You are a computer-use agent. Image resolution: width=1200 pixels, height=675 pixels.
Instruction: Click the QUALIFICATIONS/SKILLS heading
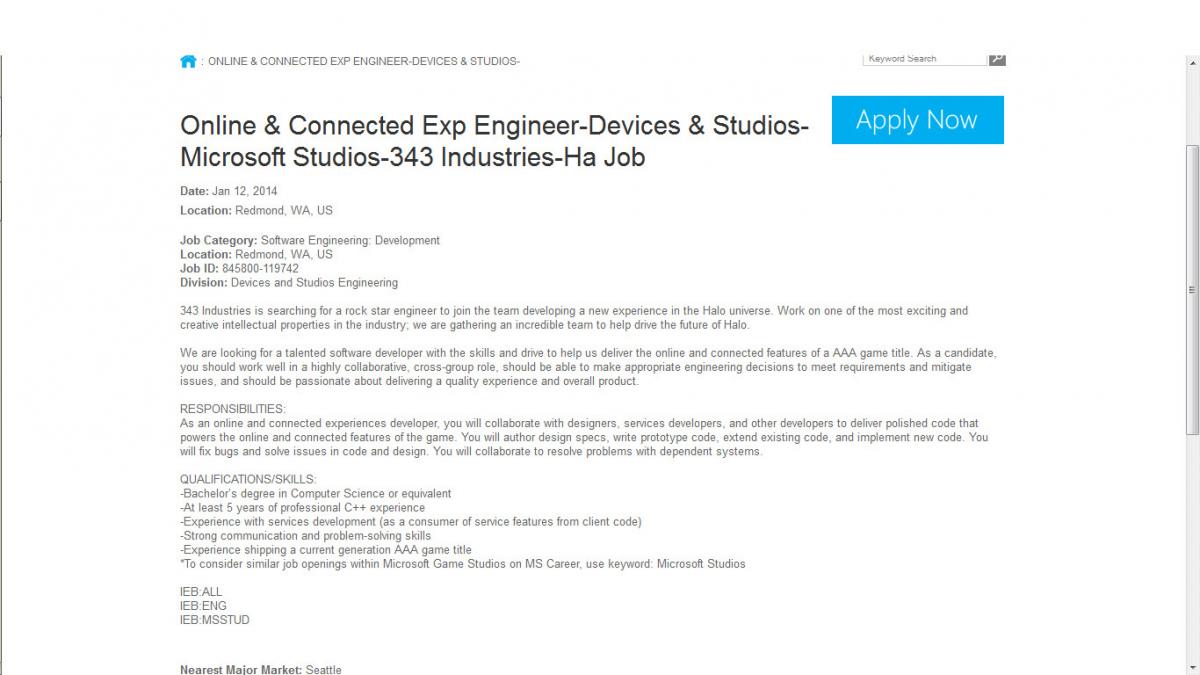pos(248,480)
